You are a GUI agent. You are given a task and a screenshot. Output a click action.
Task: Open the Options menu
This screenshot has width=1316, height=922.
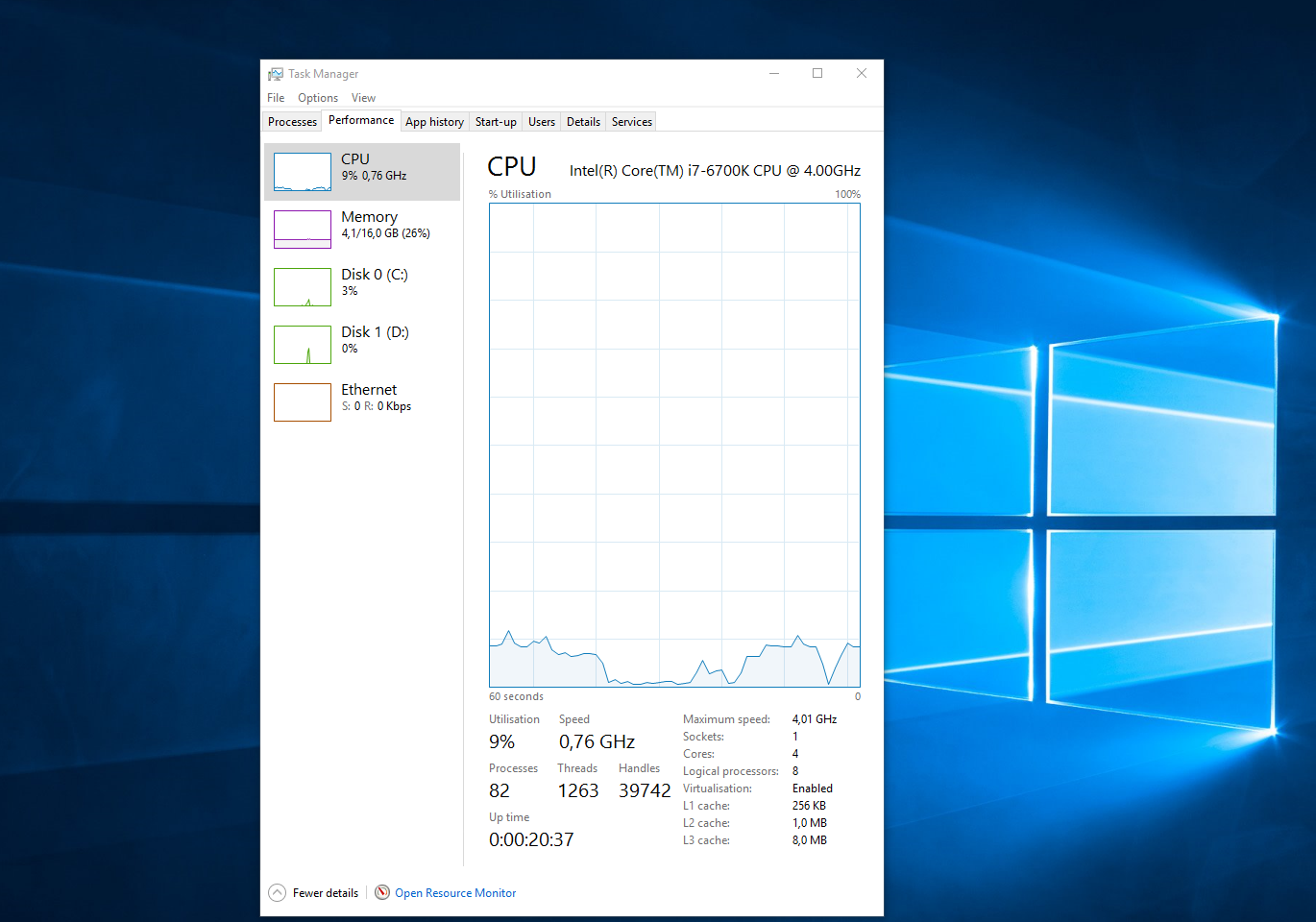pyautogui.click(x=318, y=97)
